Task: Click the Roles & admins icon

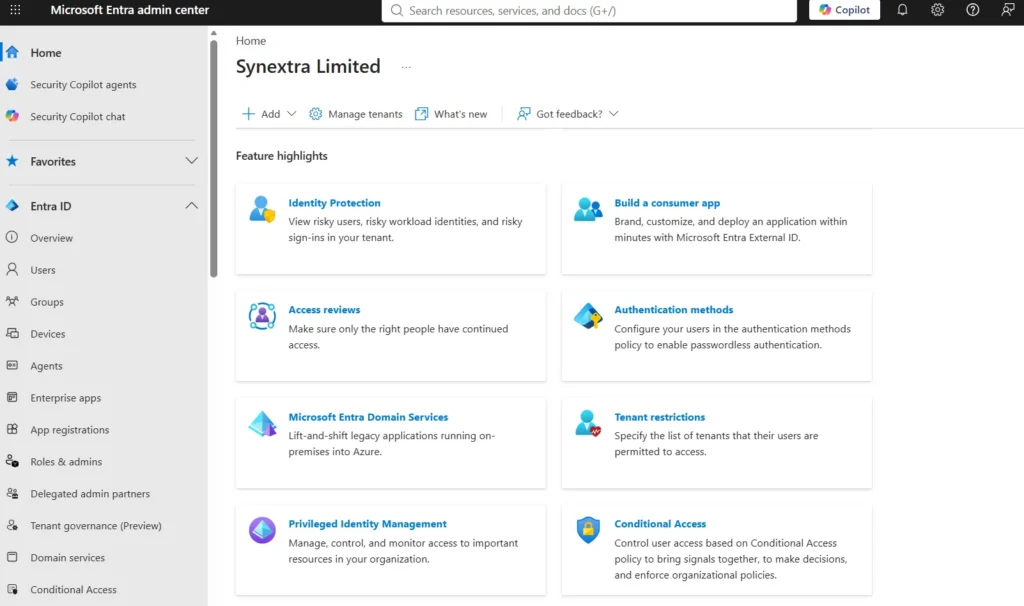Action: point(12,461)
